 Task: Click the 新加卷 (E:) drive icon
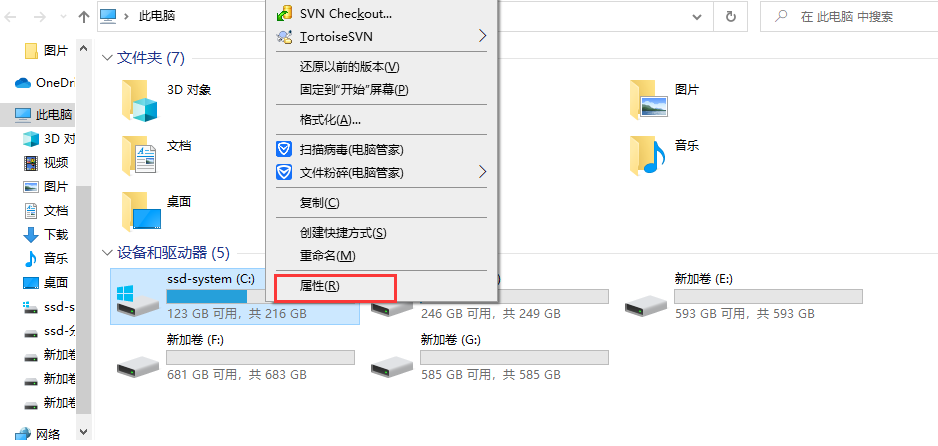coord(645,307)
